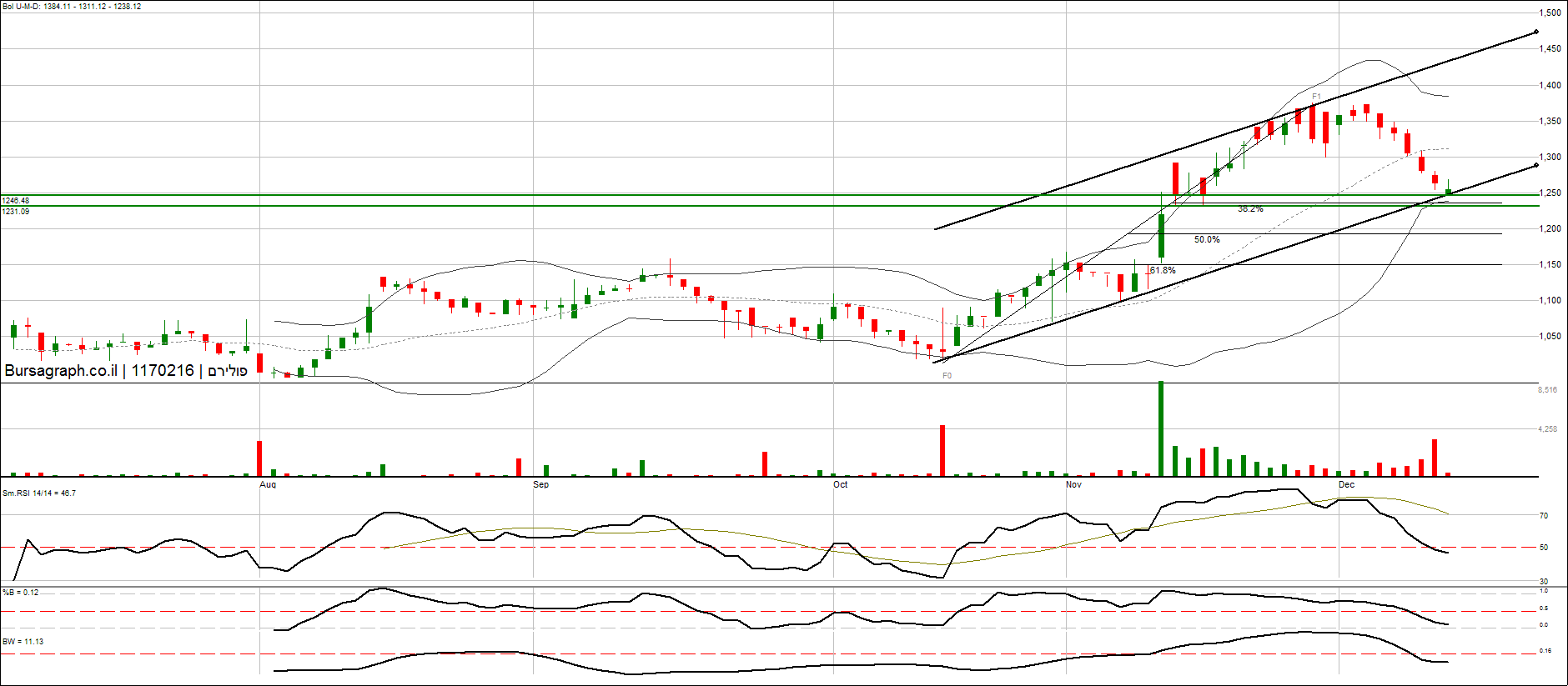Image resolution: width=1568 pixels, height=686 pixels.
Task: Select the Sm.RSI 14/14 indicator label
Action: [x=39, y=493]
